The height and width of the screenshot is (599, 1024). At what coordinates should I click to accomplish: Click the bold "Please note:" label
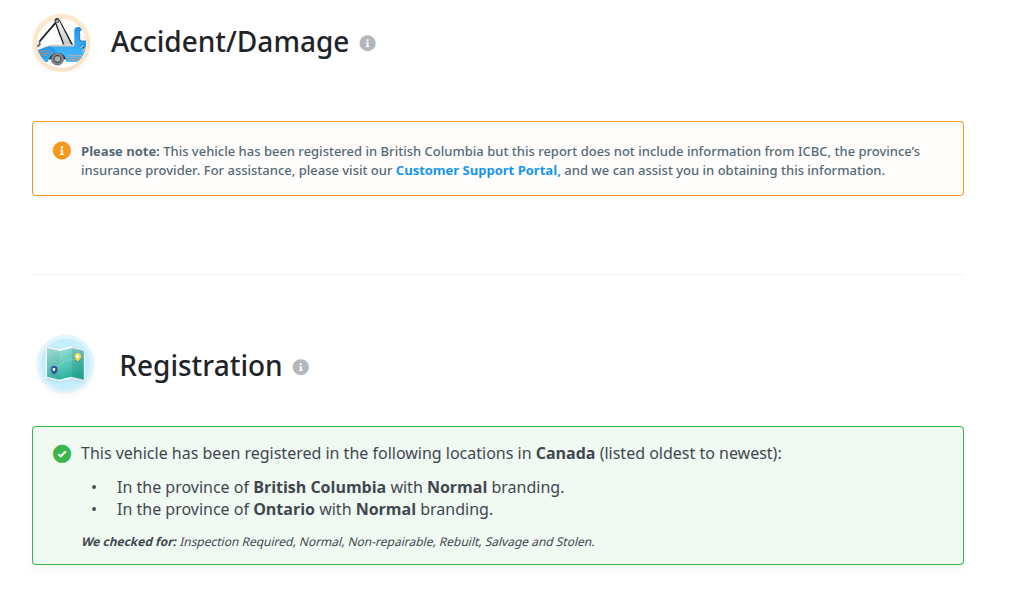pyautogui.click(x=120, y=151)
